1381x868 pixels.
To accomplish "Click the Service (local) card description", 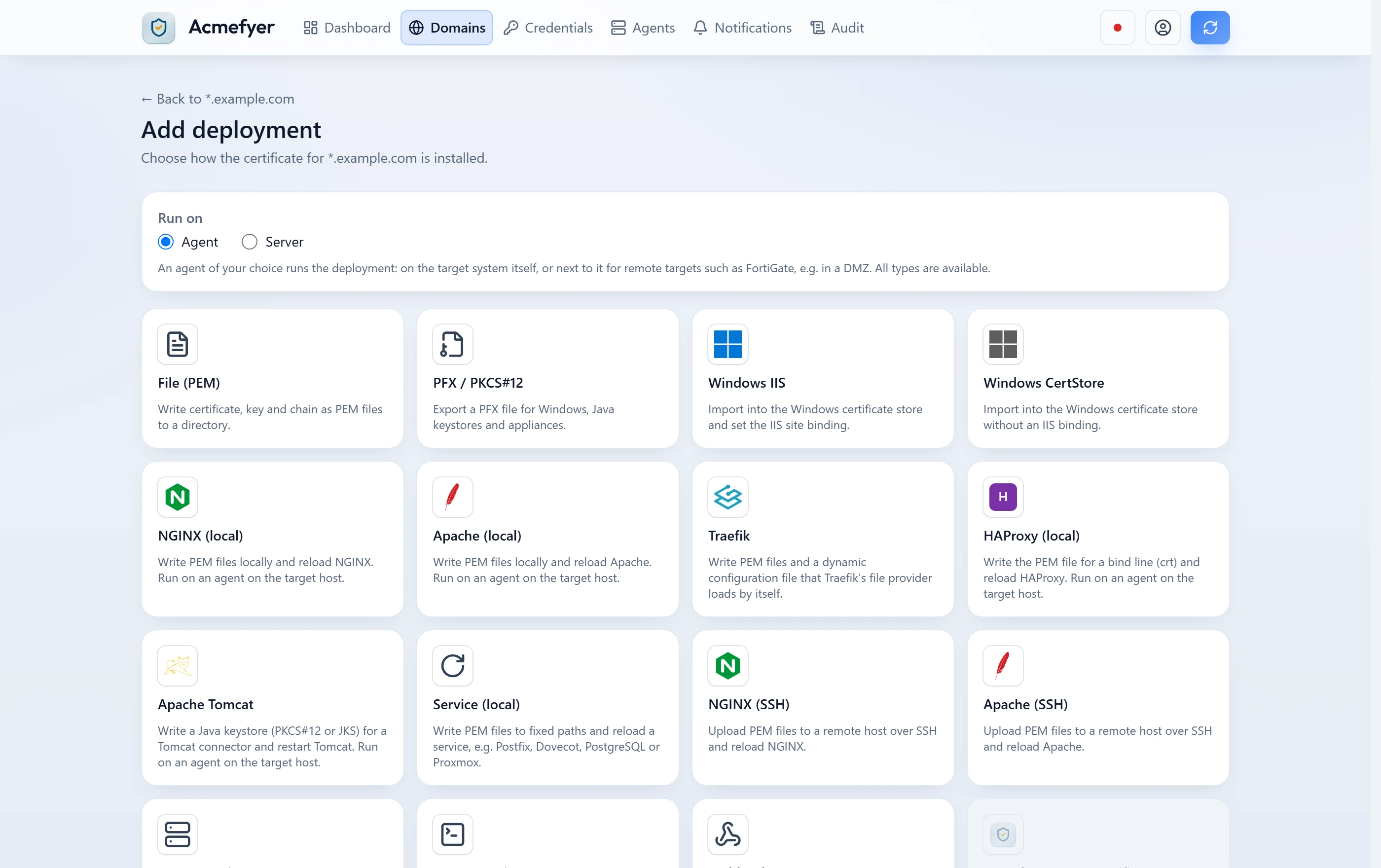I will click(x=546, y=747).
